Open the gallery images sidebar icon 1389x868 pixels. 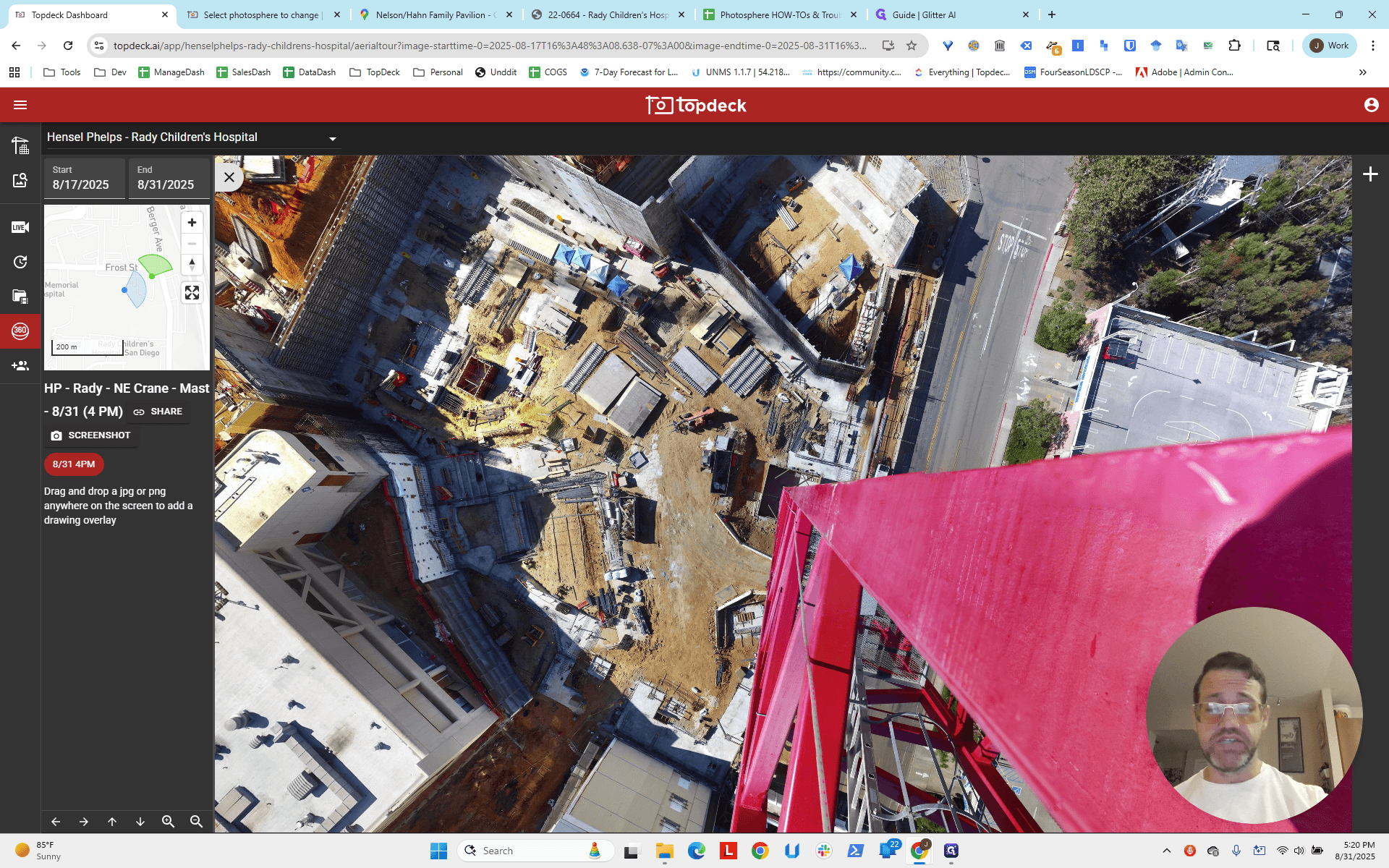[20, 296]
